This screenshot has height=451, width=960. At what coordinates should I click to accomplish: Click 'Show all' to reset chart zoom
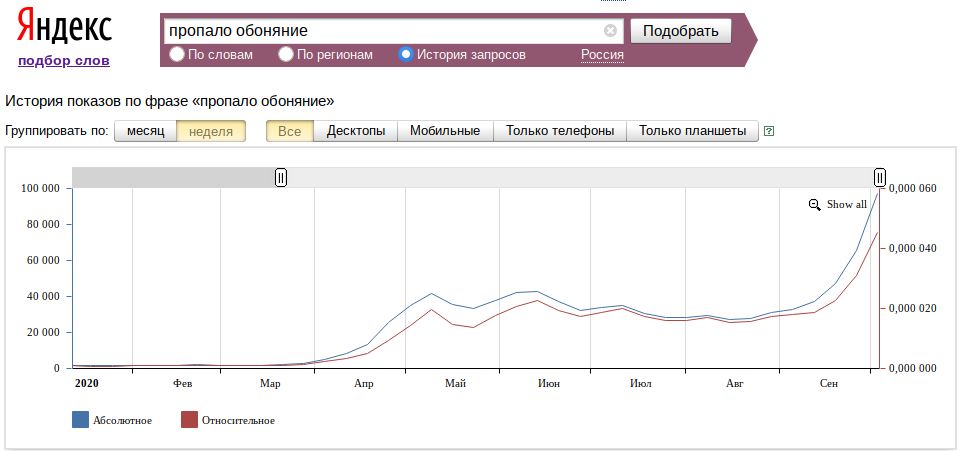pos(847,204)
